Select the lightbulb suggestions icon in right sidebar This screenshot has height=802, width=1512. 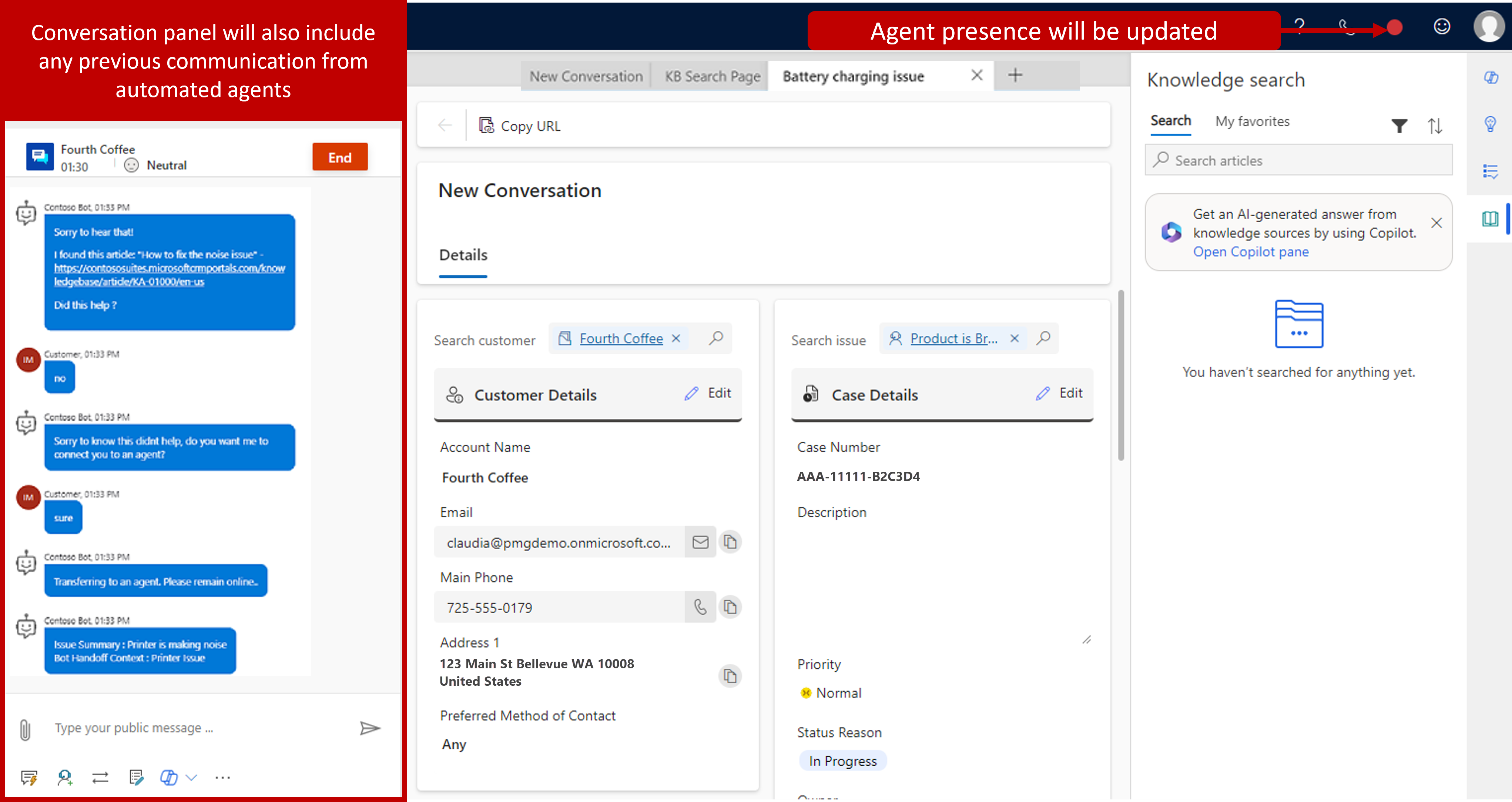tap(1491, 124)
